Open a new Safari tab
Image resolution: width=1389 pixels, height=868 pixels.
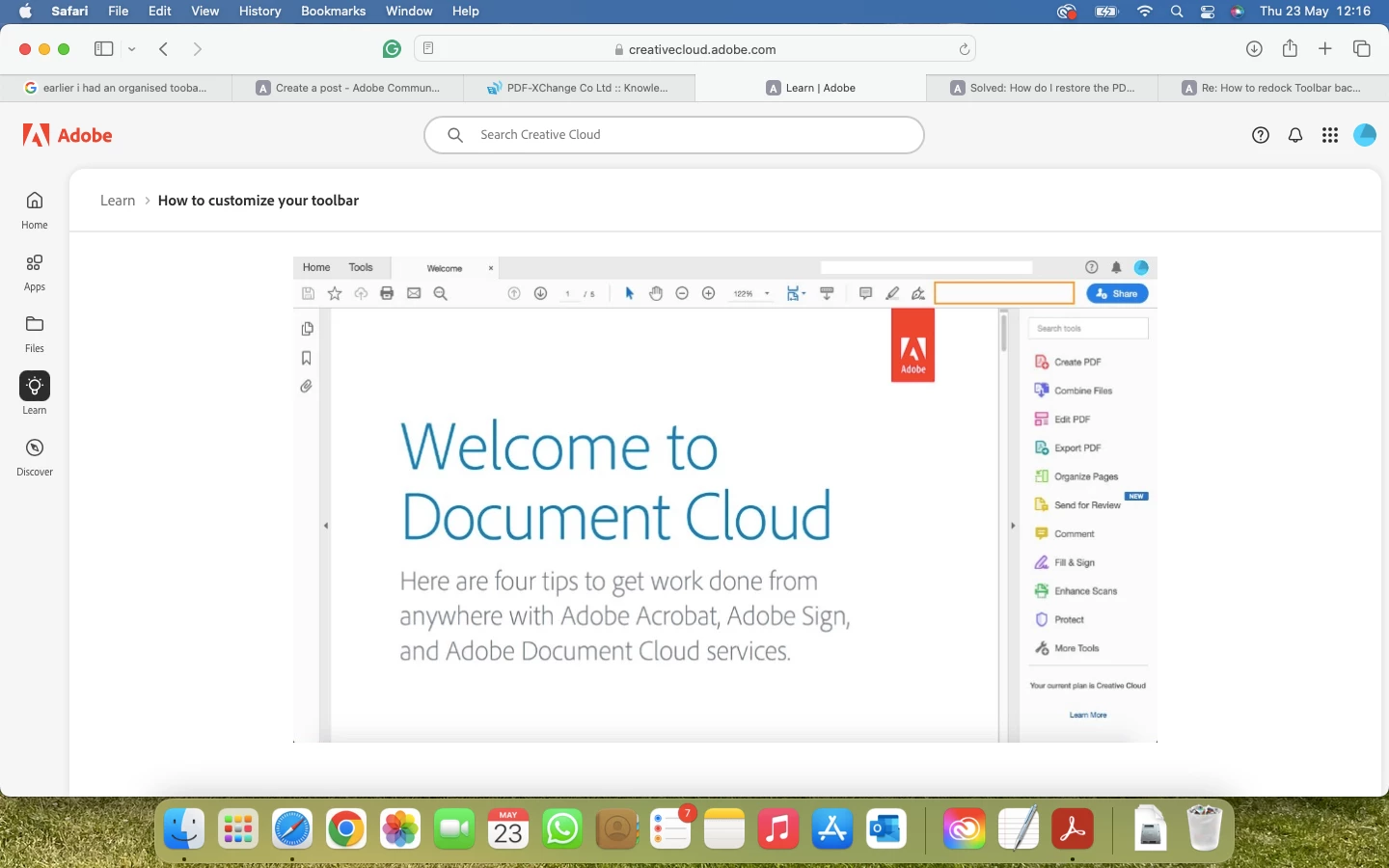coord(1325,48)
